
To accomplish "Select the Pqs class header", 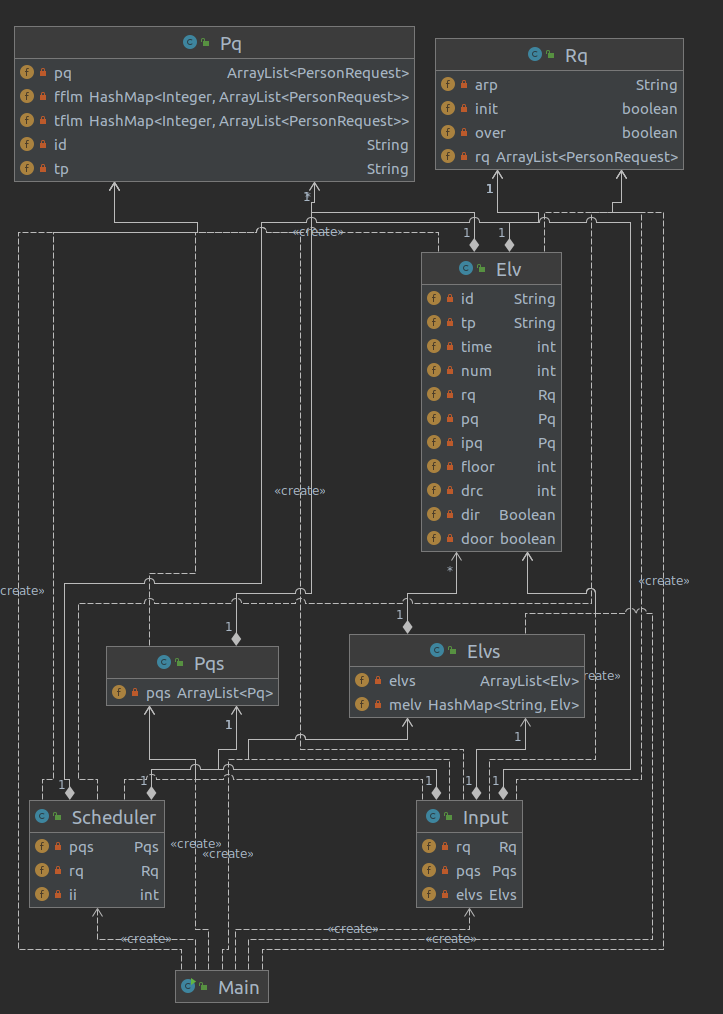I will (192, 663).
